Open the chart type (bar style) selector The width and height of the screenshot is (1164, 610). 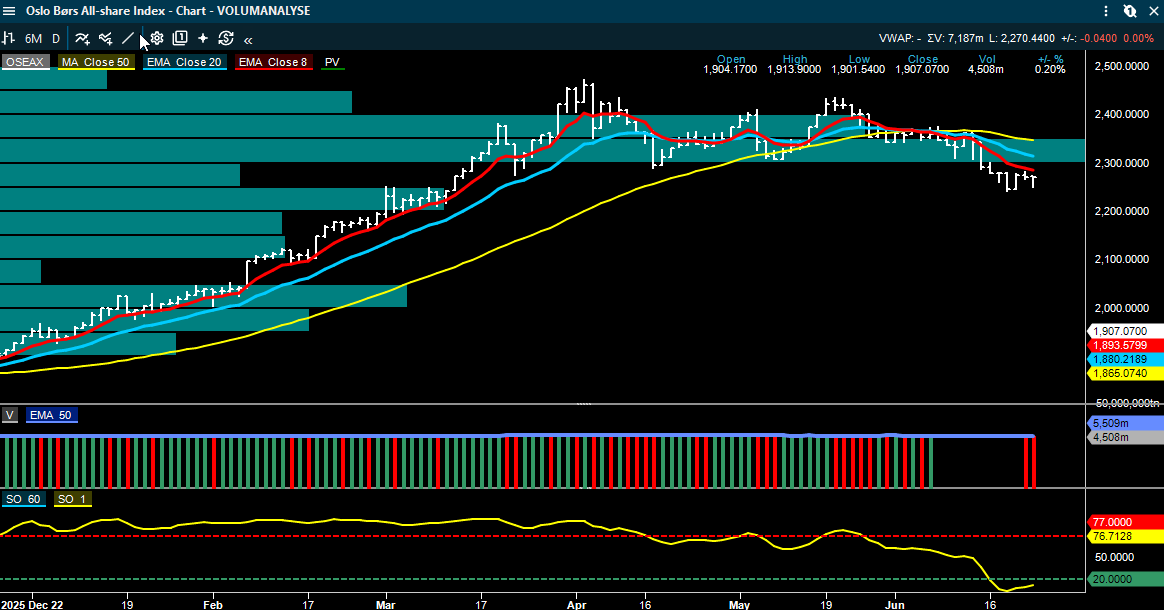9,39
